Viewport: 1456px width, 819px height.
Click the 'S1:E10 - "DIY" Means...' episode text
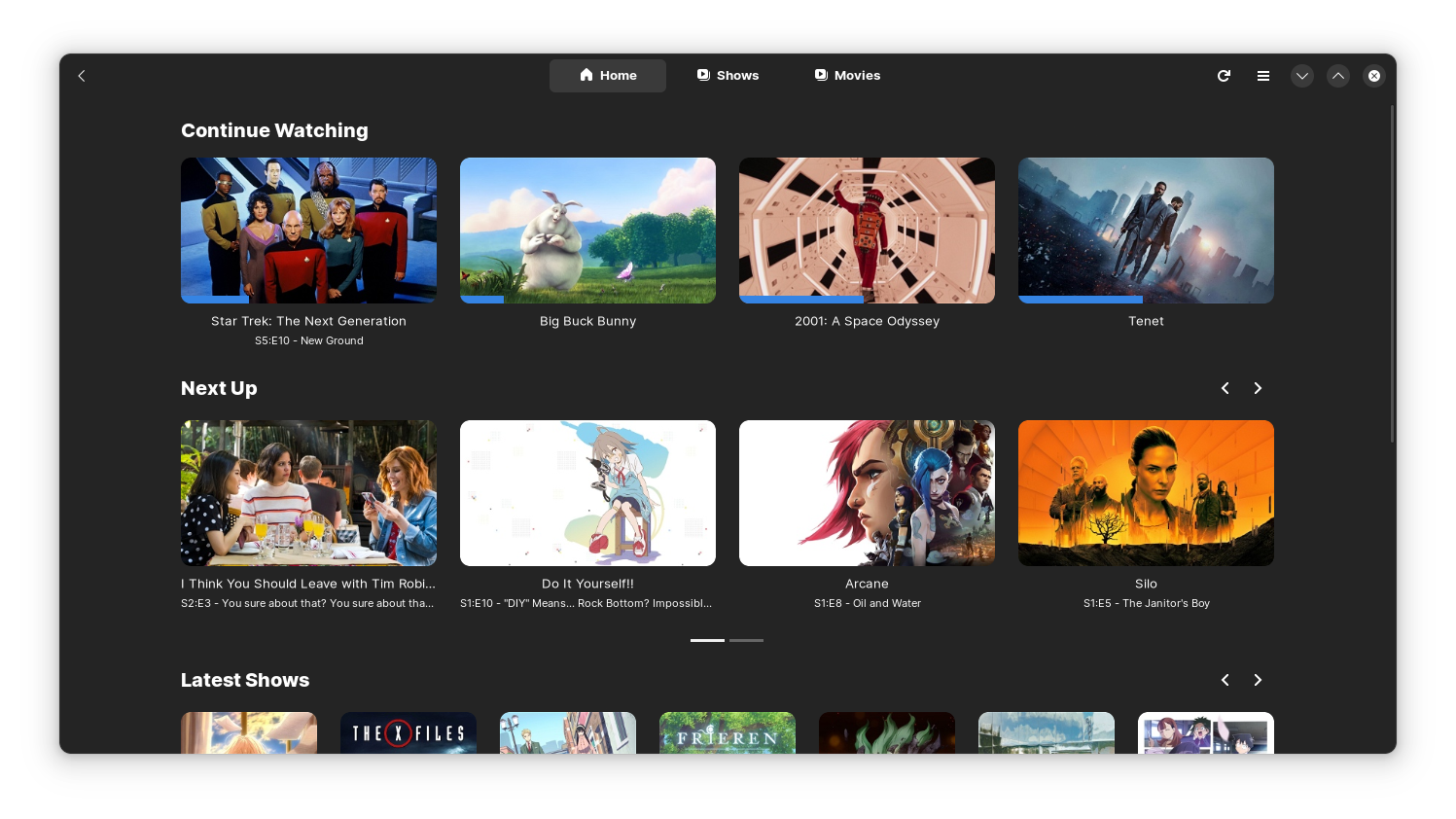tap(586, 603)
